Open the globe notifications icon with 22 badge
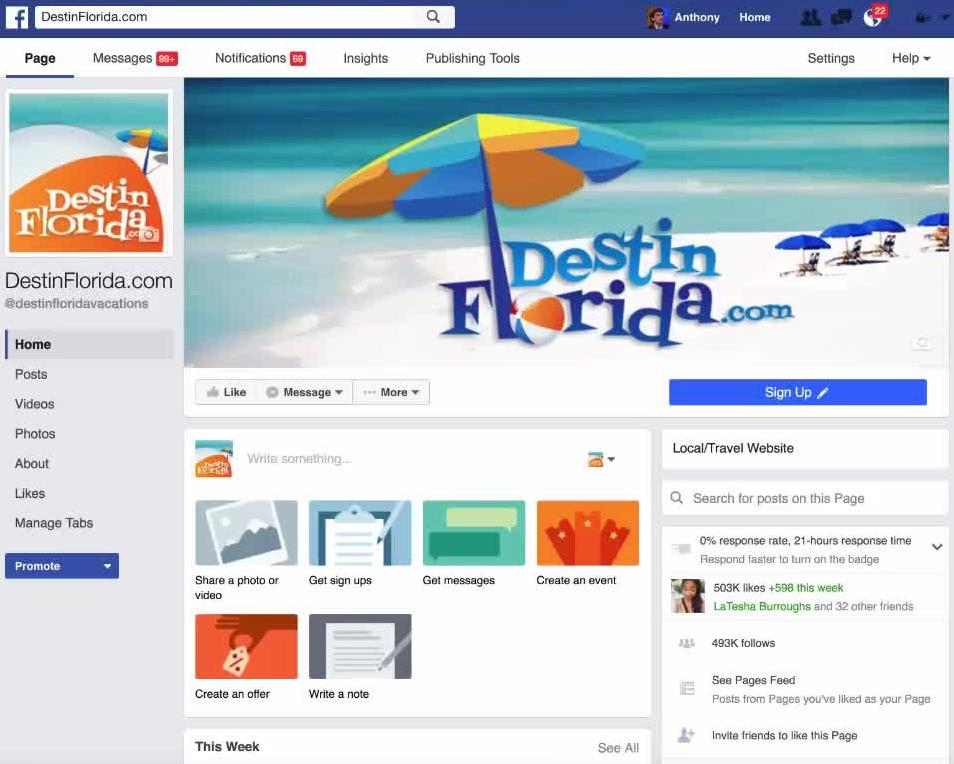The height and width of the screenshot is (764, 954). [872, 18]
